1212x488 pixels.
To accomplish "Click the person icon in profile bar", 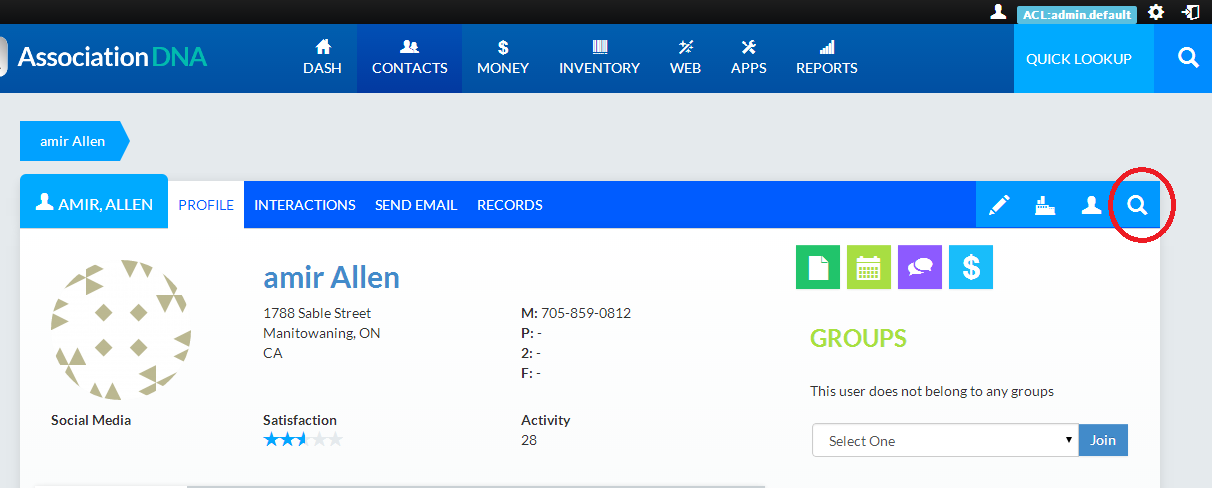I will click(x=1091, y=205).
